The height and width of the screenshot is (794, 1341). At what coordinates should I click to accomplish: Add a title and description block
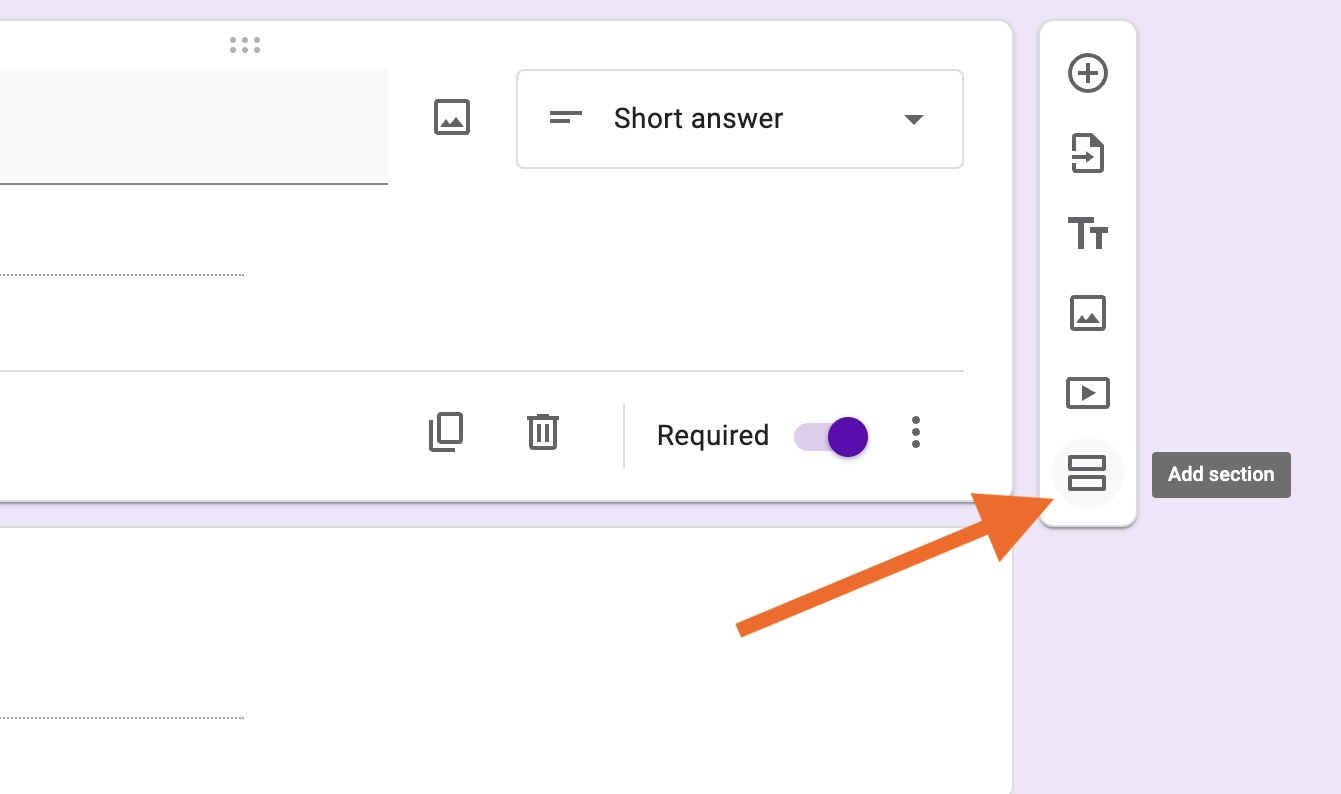point(1088,234)
